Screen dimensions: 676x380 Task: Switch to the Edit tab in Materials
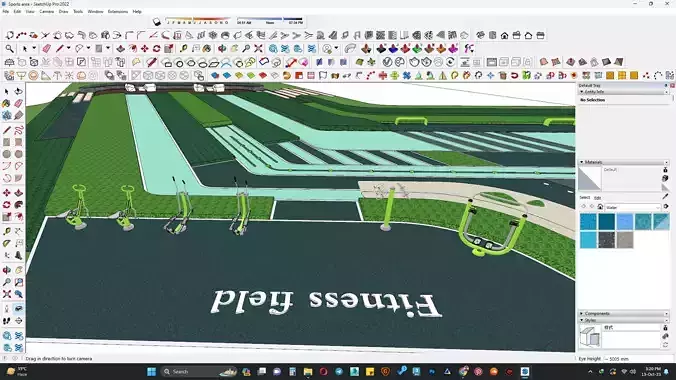point(598,198)
